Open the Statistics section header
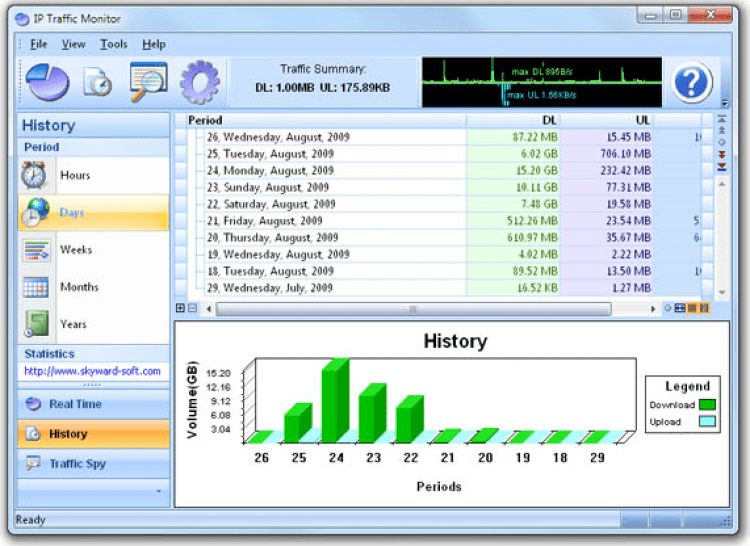The image size is (750, 546). pos(93,354)
